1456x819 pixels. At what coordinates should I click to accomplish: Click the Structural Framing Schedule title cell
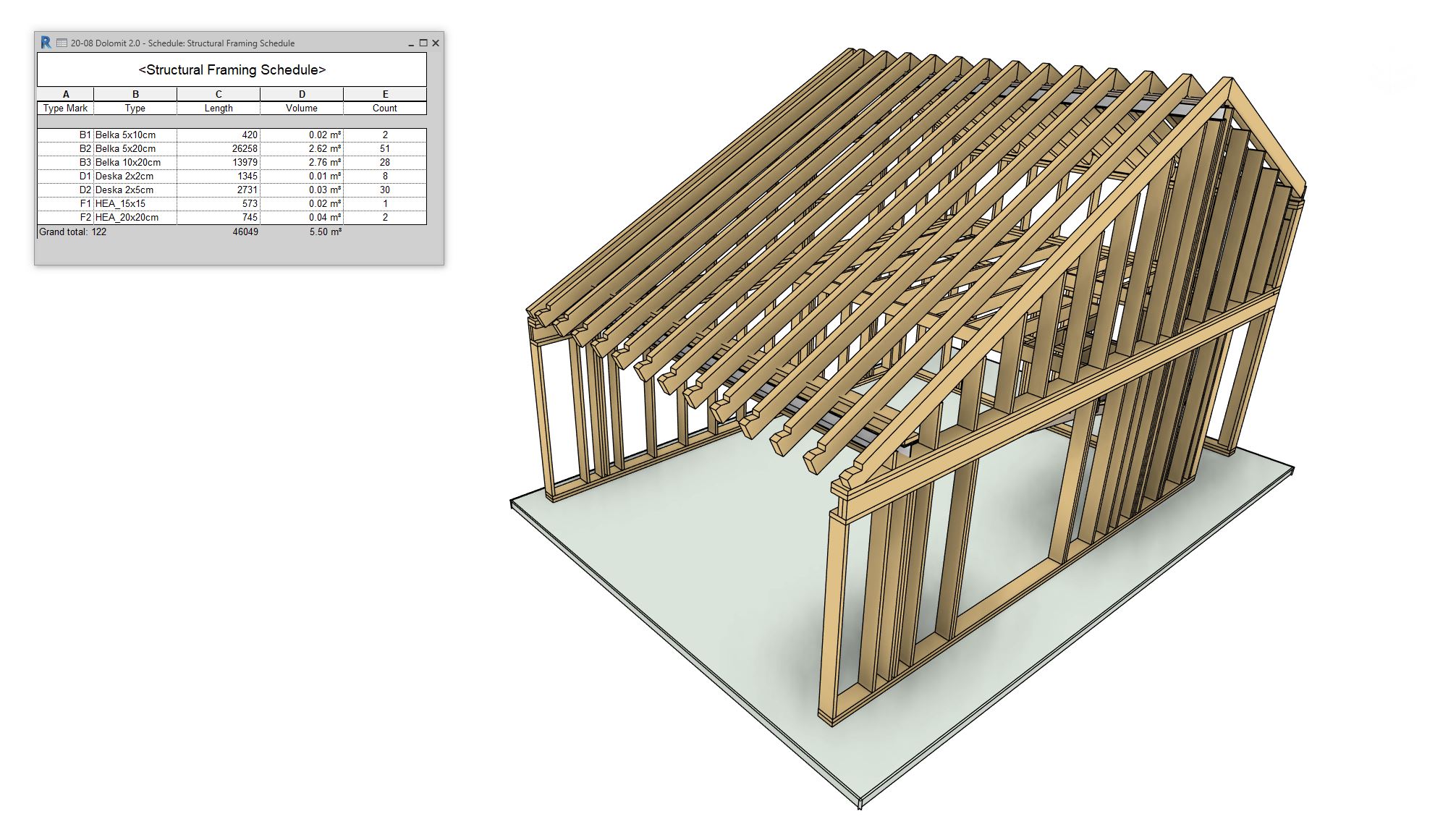232,70
